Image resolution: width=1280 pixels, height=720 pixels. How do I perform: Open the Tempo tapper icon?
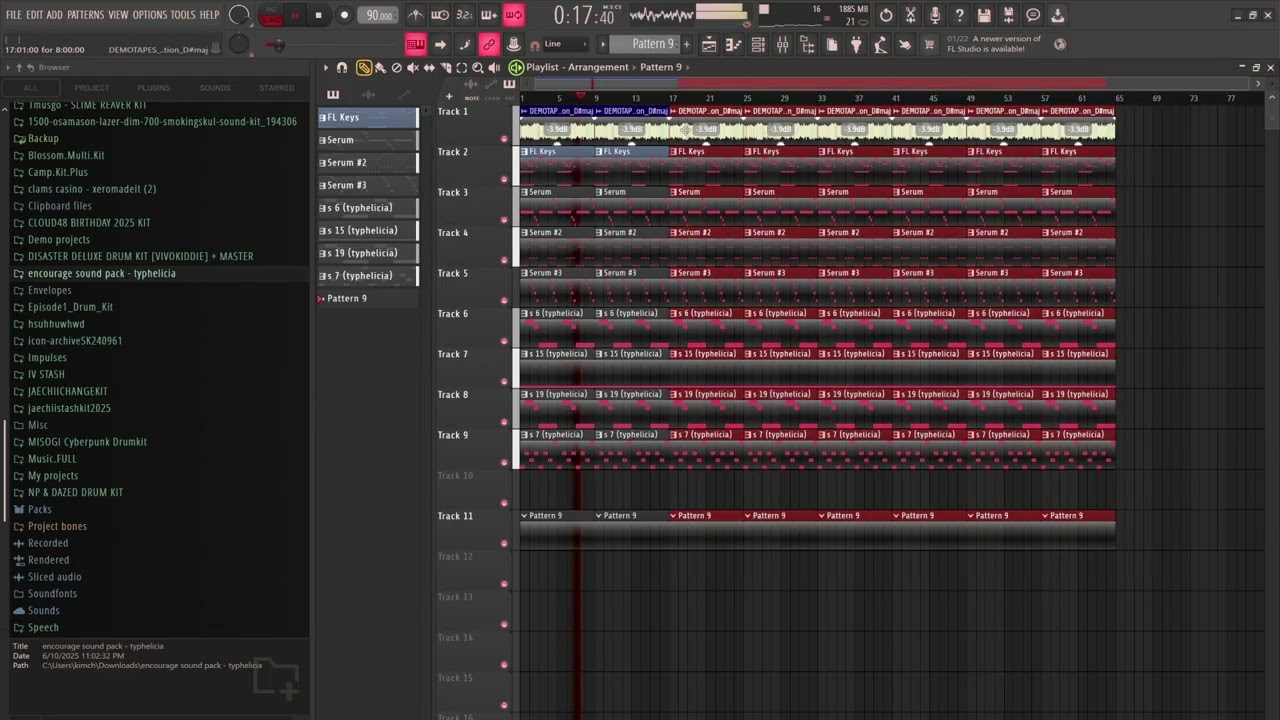pos(880,44)
